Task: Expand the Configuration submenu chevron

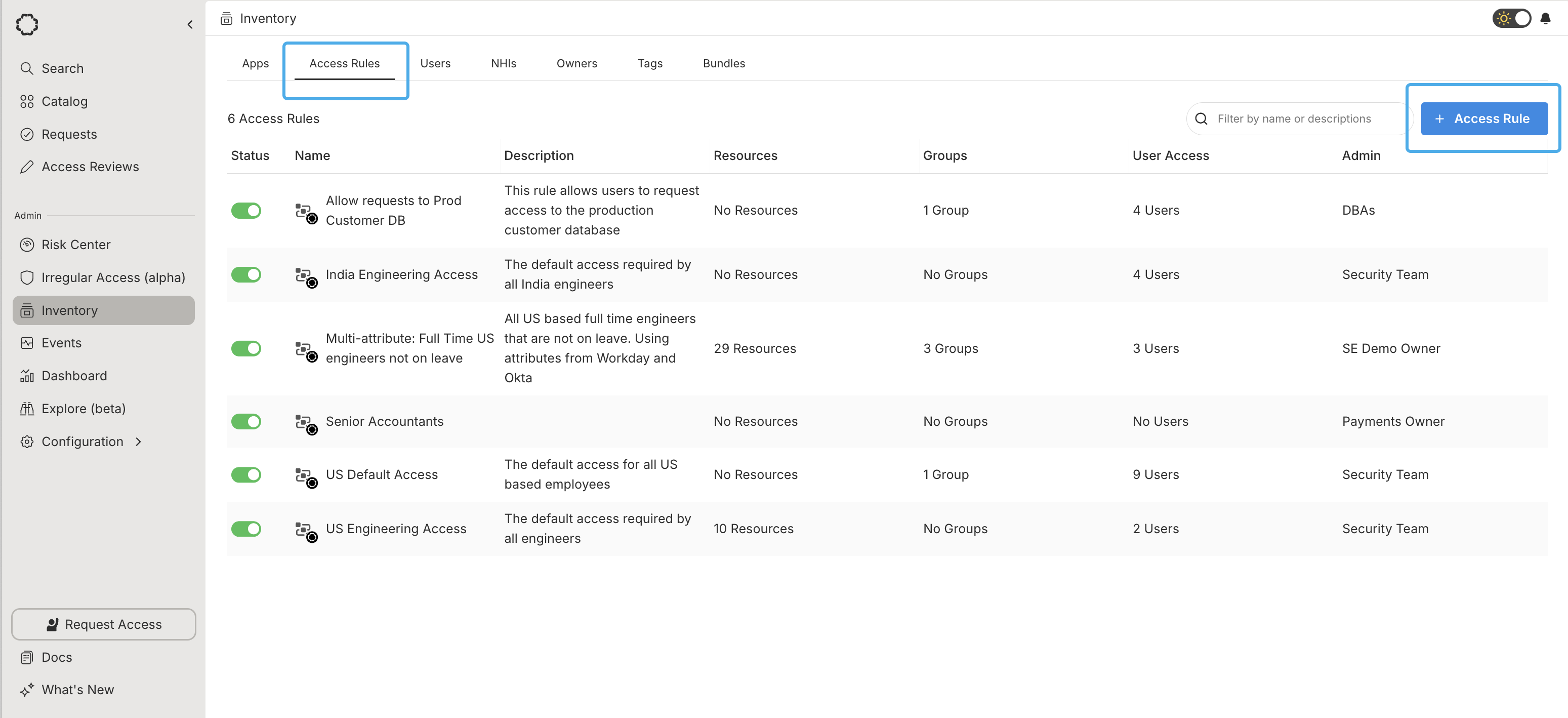Action: (x=138, y=441)
